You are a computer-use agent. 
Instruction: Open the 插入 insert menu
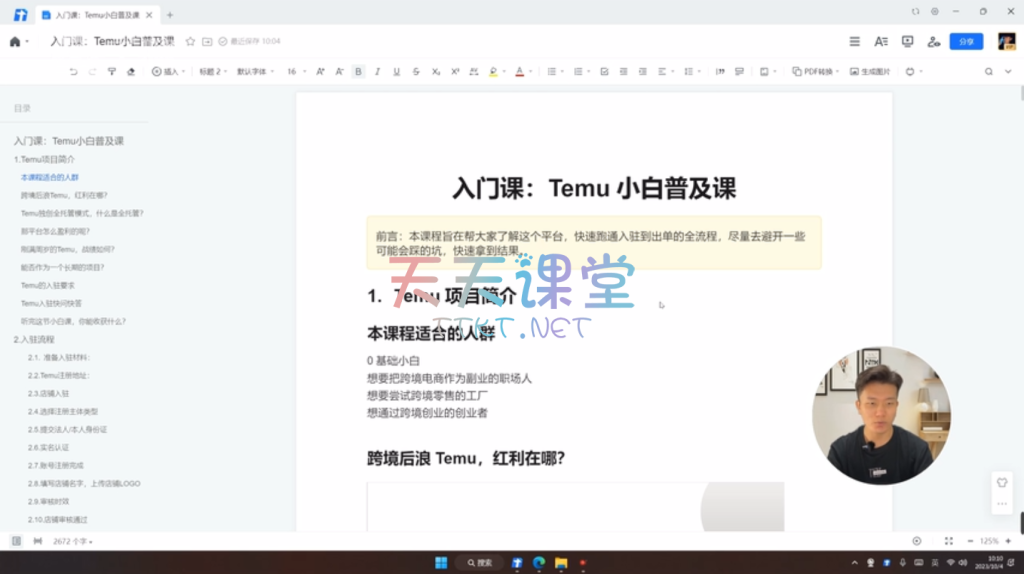(167, 72)
